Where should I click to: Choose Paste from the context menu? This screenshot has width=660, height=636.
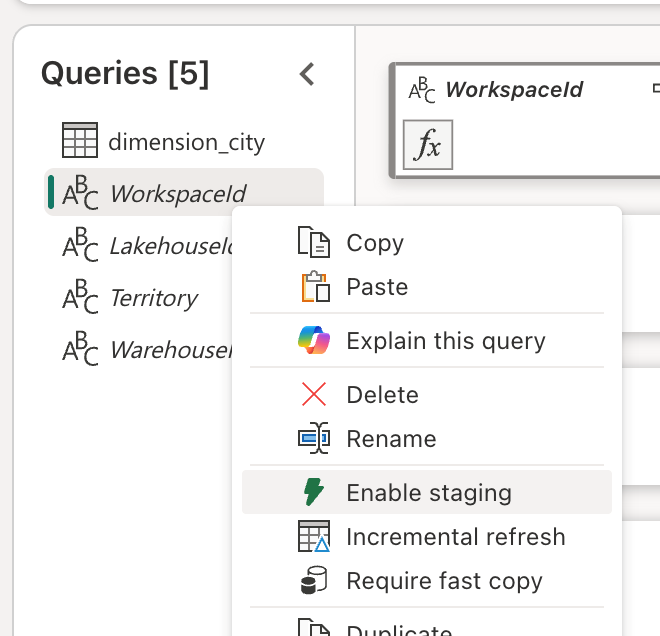pyautogui.click(x=427, y=287)
